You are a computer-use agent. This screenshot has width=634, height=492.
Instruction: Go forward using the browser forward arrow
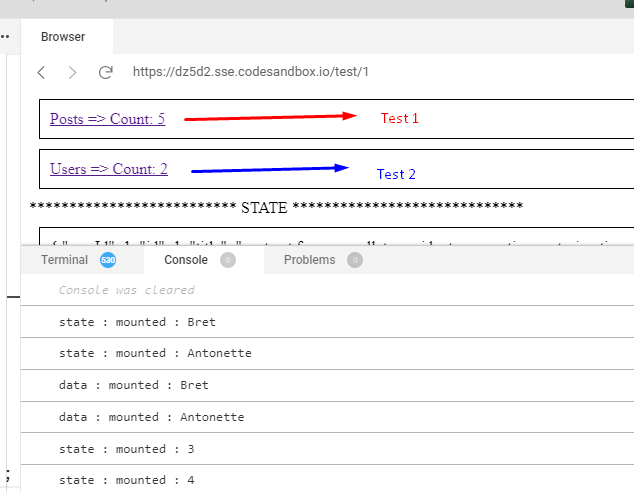(x=72, y=73)
